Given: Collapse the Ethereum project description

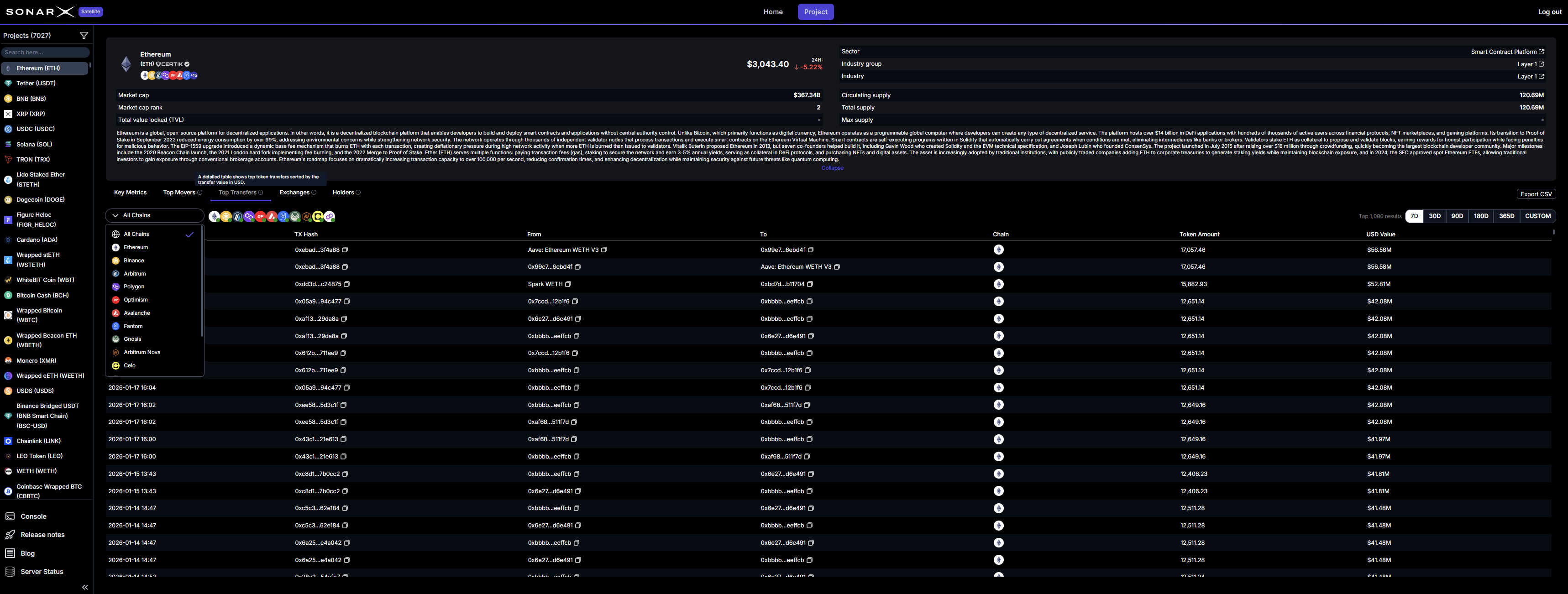Looking at the screenshot, I should click(x=832, y=167).
